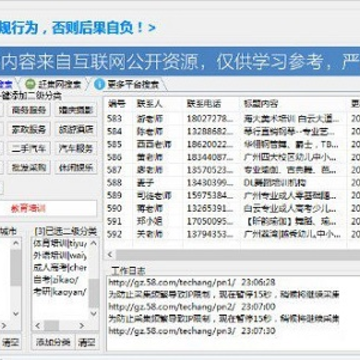Choose the 休闲娱乐 category button
This screenshot has height=360, width=360.
pyautogui.click(x=76, y=167)
